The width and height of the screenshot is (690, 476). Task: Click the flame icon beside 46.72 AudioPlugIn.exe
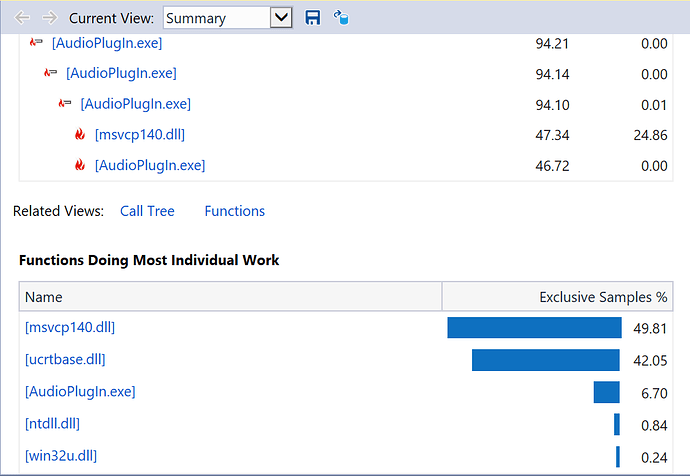click(80, 165)
